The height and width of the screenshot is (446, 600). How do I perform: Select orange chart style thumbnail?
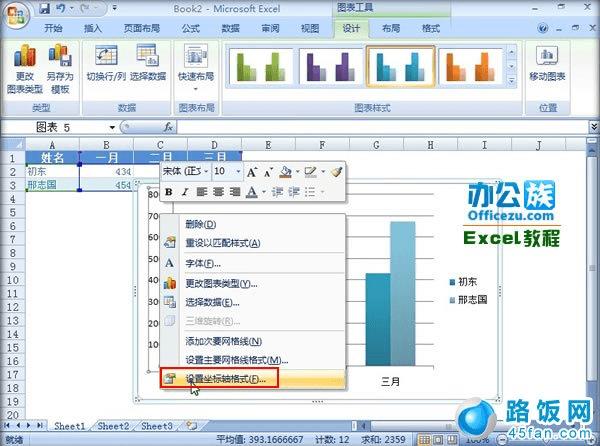pos(470,67)
